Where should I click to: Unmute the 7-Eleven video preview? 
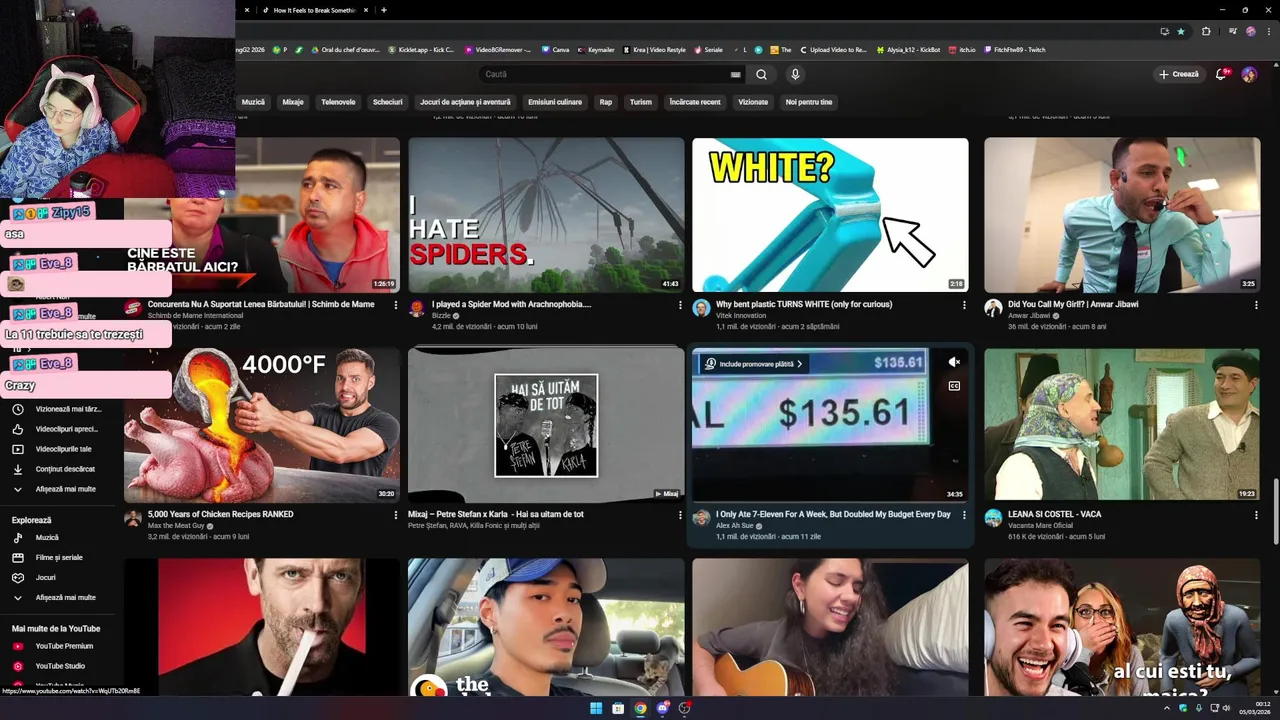click(954, 362)
